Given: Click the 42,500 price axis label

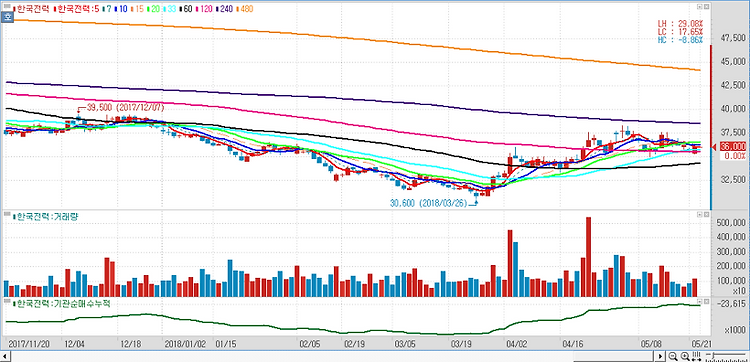Looking at the screenshot, I should [x=733, y=85].
